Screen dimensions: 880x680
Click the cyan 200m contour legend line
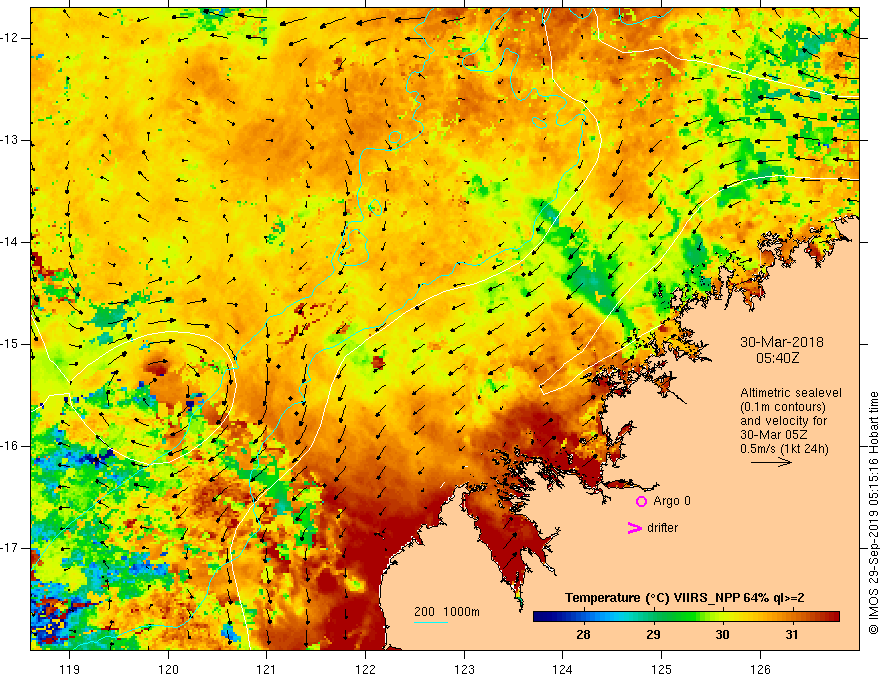point(430,622)
